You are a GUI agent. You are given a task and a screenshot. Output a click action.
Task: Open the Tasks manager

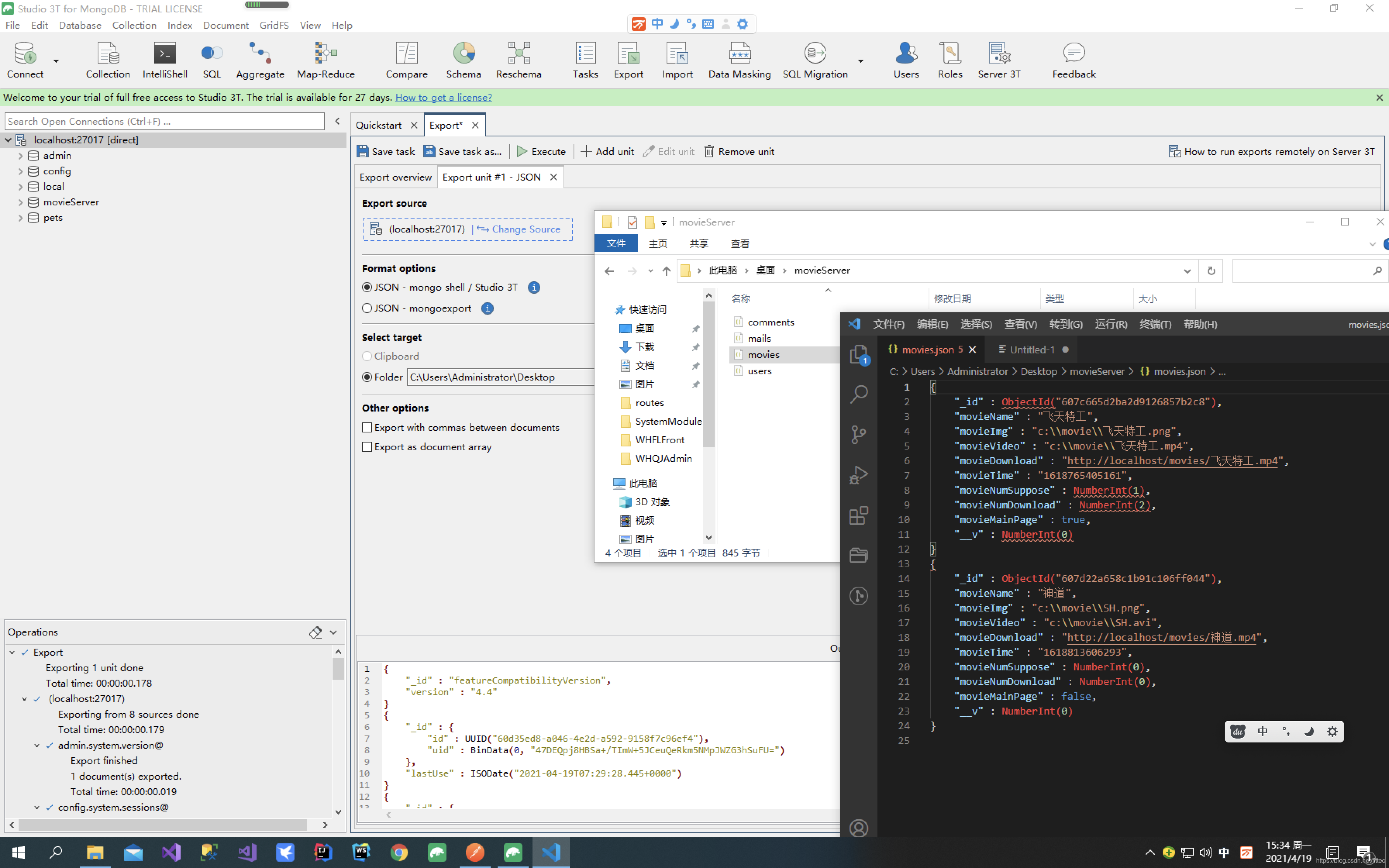[585, 60]
